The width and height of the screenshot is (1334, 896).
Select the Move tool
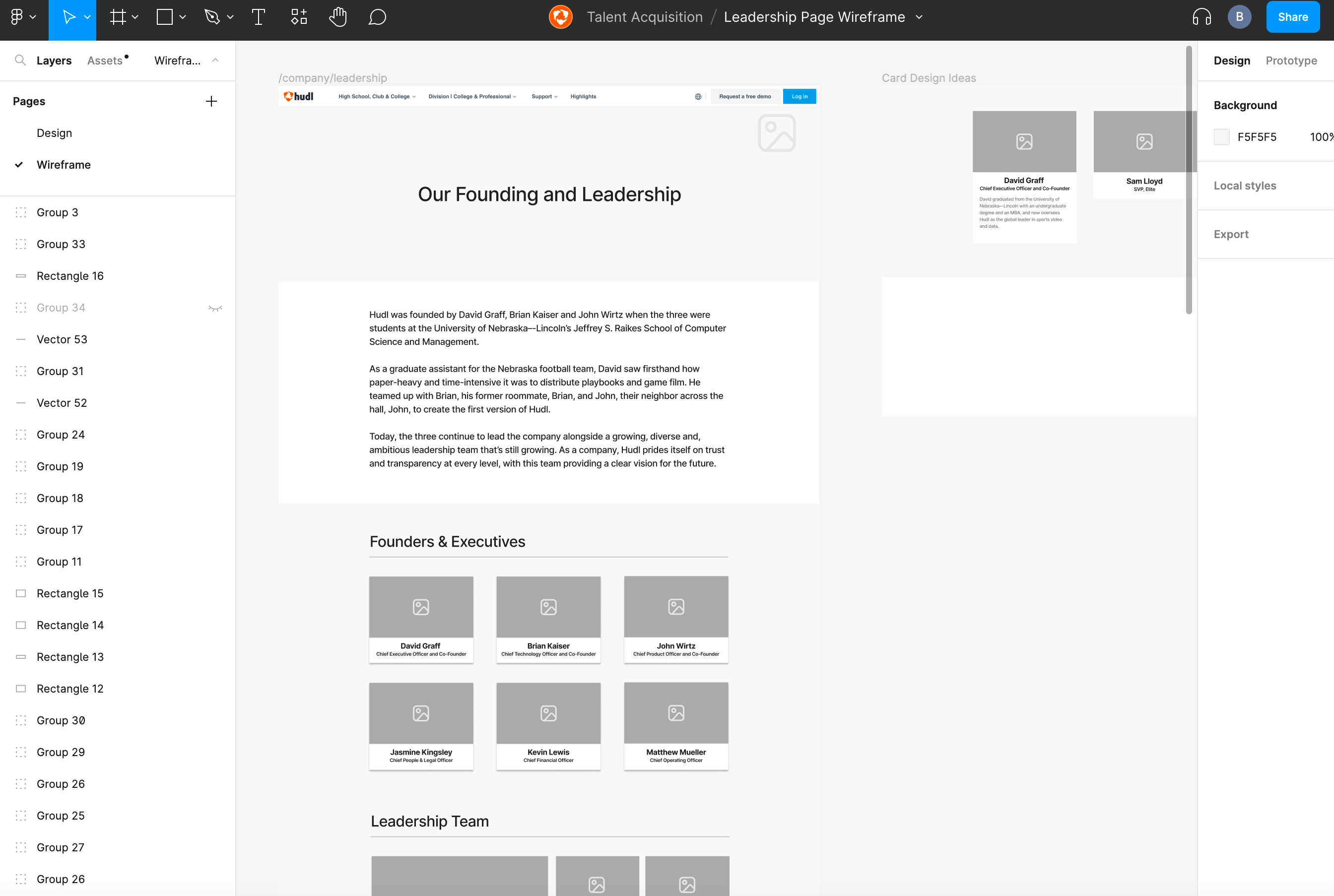68,17
